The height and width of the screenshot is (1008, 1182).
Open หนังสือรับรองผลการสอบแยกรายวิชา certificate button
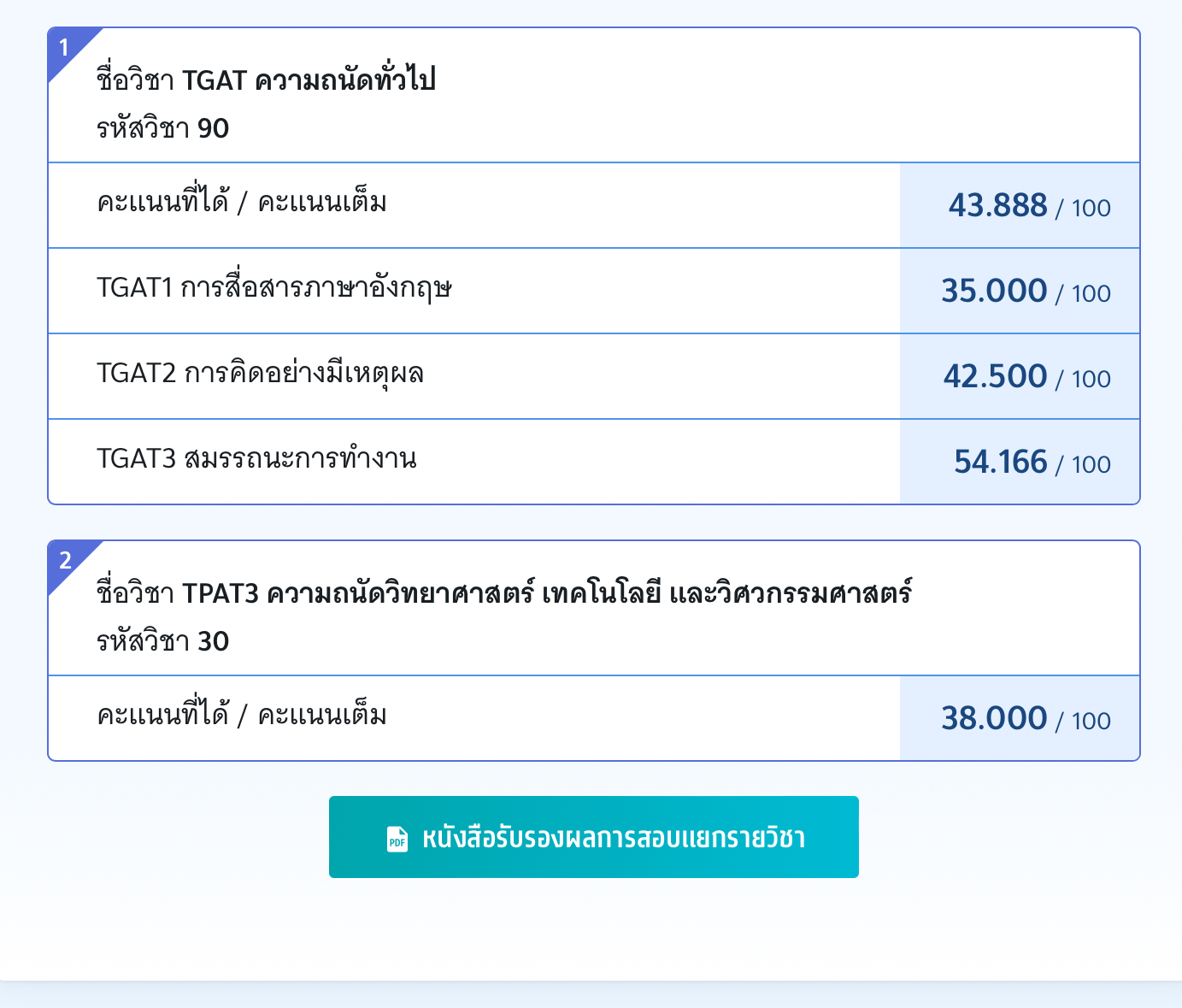point(594,837)
